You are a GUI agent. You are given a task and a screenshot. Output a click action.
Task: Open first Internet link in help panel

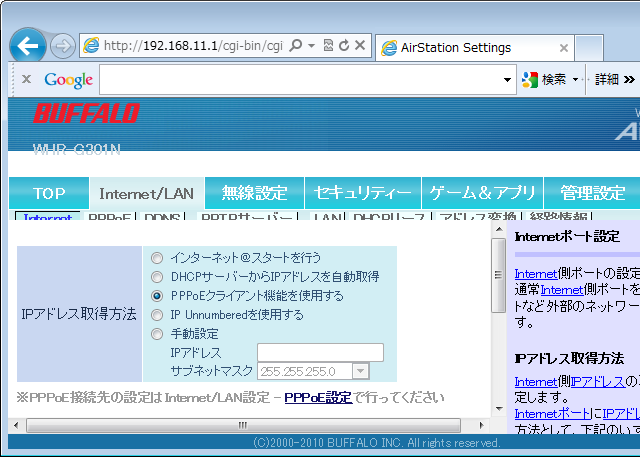pyautogui.click(x=536, y=273)
